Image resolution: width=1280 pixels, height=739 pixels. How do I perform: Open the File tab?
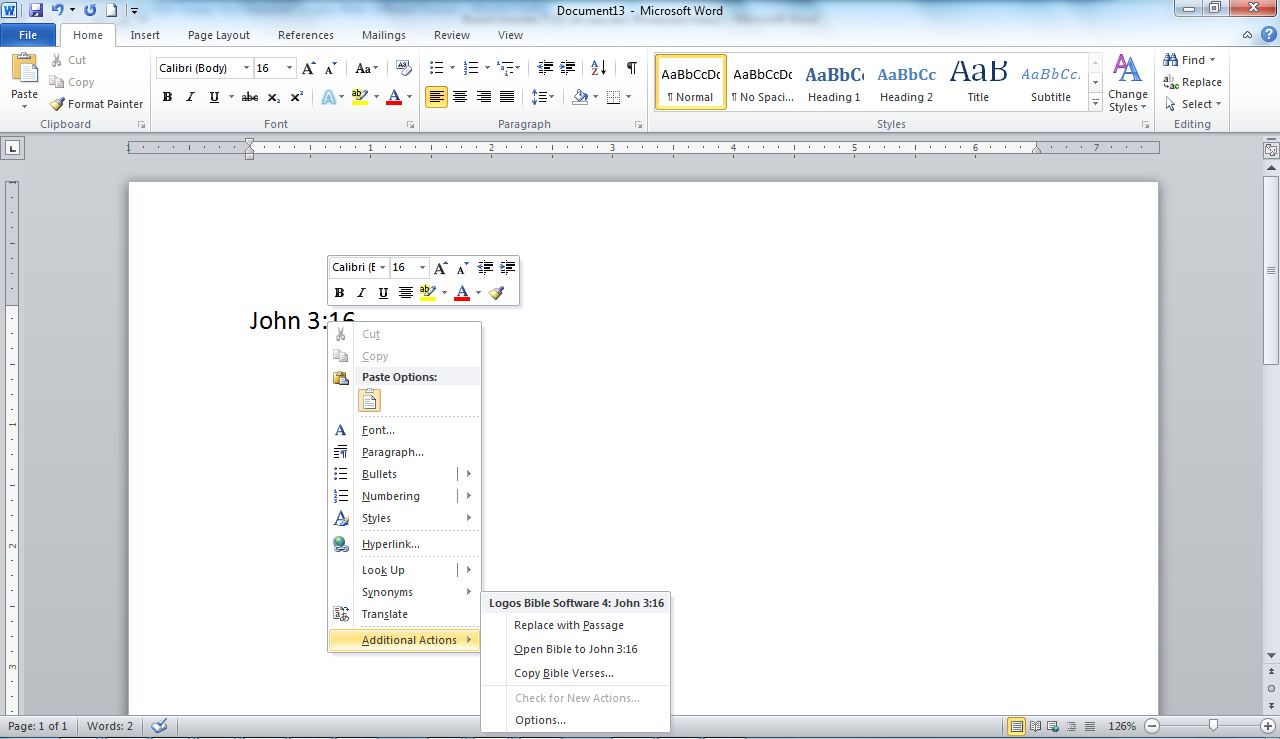point(28,35)
